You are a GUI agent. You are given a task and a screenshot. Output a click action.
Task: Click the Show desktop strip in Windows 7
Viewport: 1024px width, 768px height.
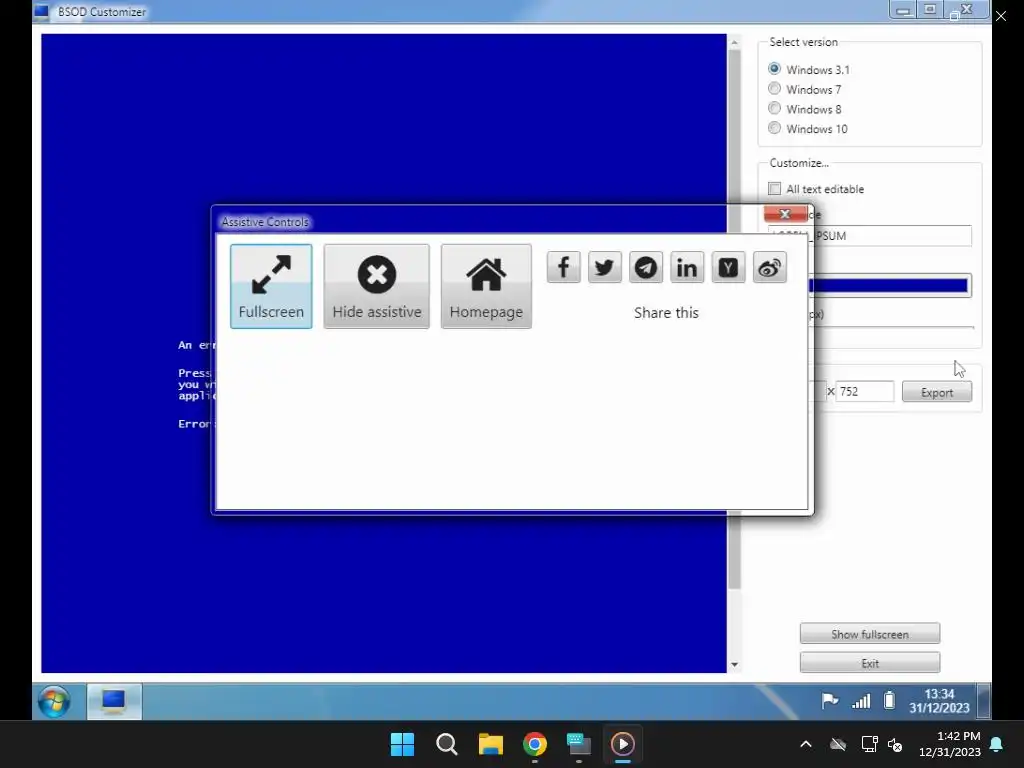984,701
